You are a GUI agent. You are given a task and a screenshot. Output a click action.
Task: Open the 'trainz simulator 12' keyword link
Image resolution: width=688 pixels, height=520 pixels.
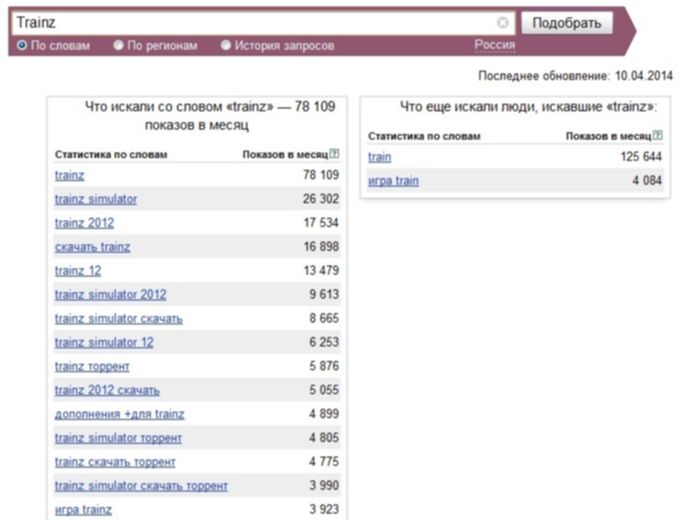tap(104, 342)
